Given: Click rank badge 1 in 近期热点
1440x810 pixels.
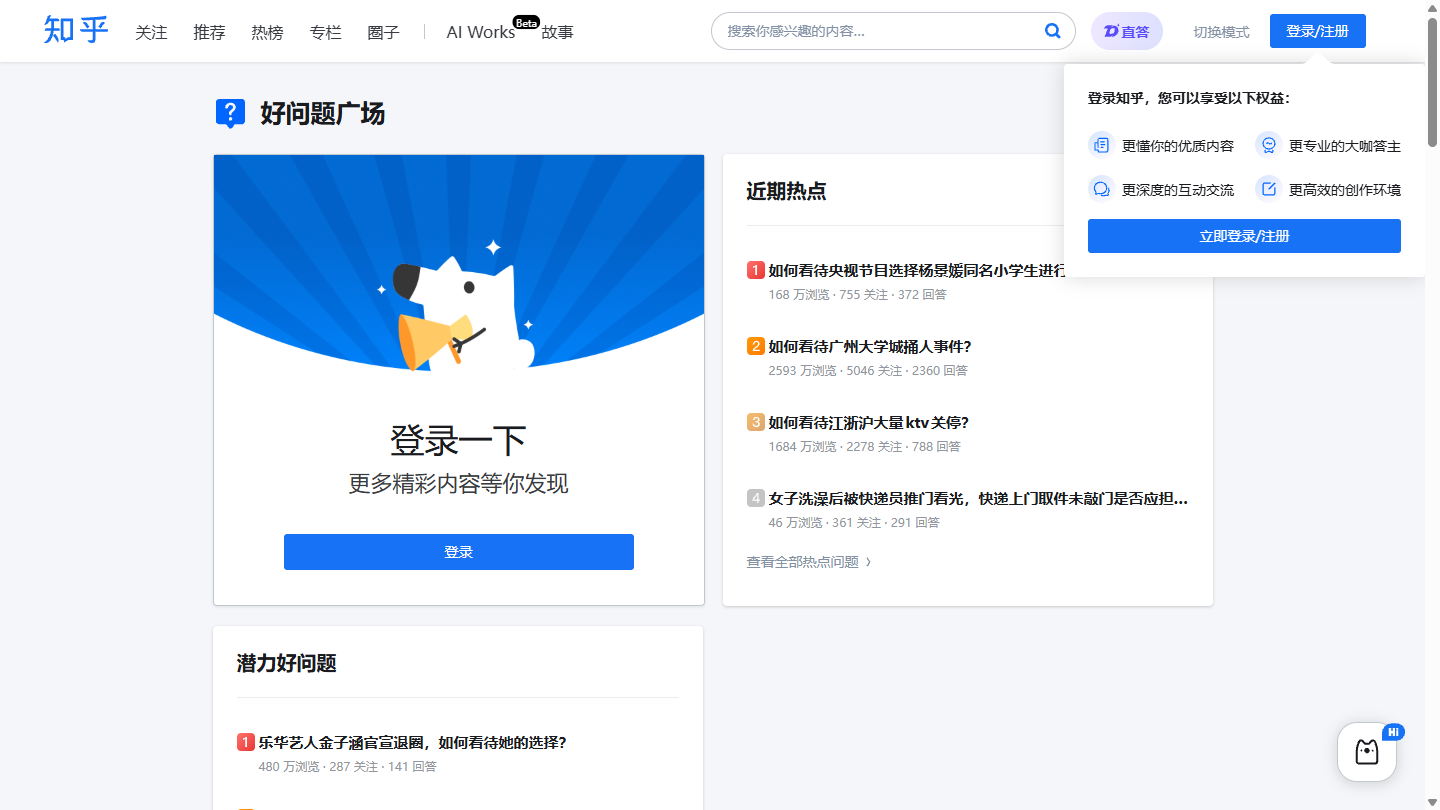Looking at the screenshot, I should pos(756,270).
